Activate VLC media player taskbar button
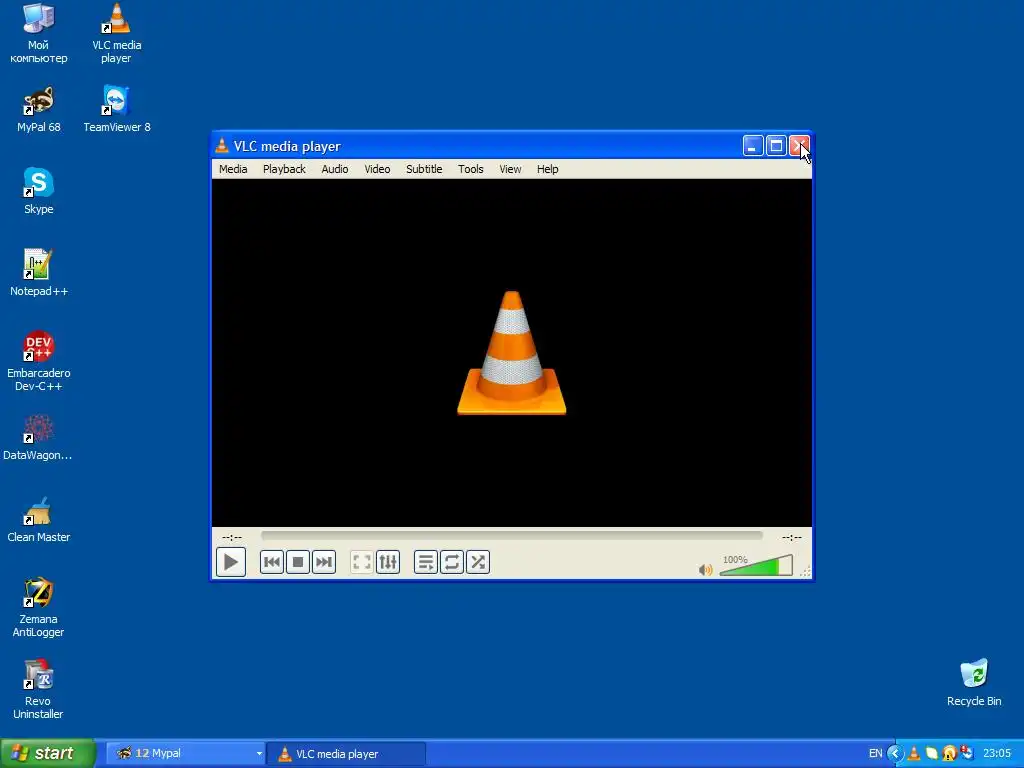The image size is (1024, 768). [347, 754]
